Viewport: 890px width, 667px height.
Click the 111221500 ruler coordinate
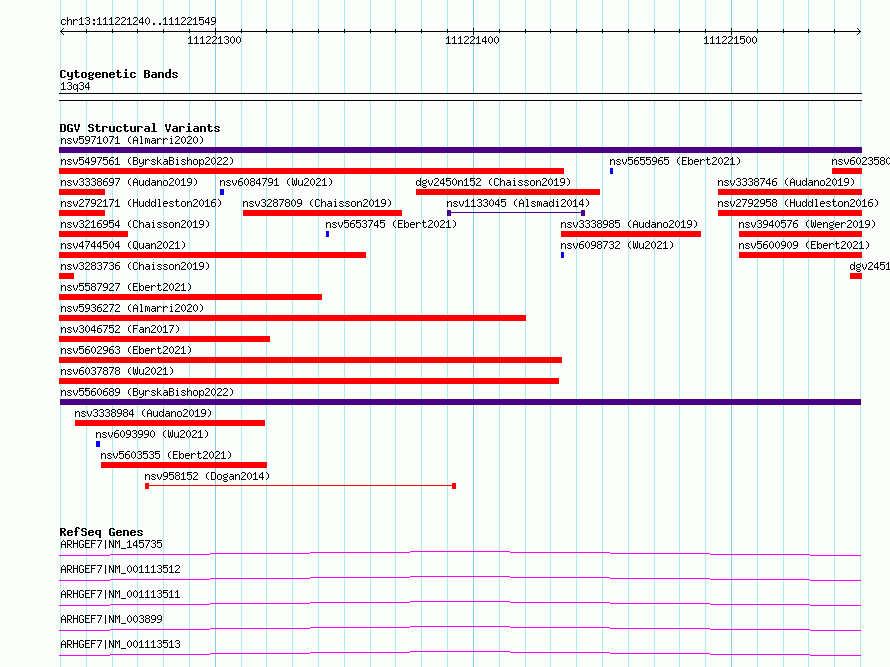point(730,40)
